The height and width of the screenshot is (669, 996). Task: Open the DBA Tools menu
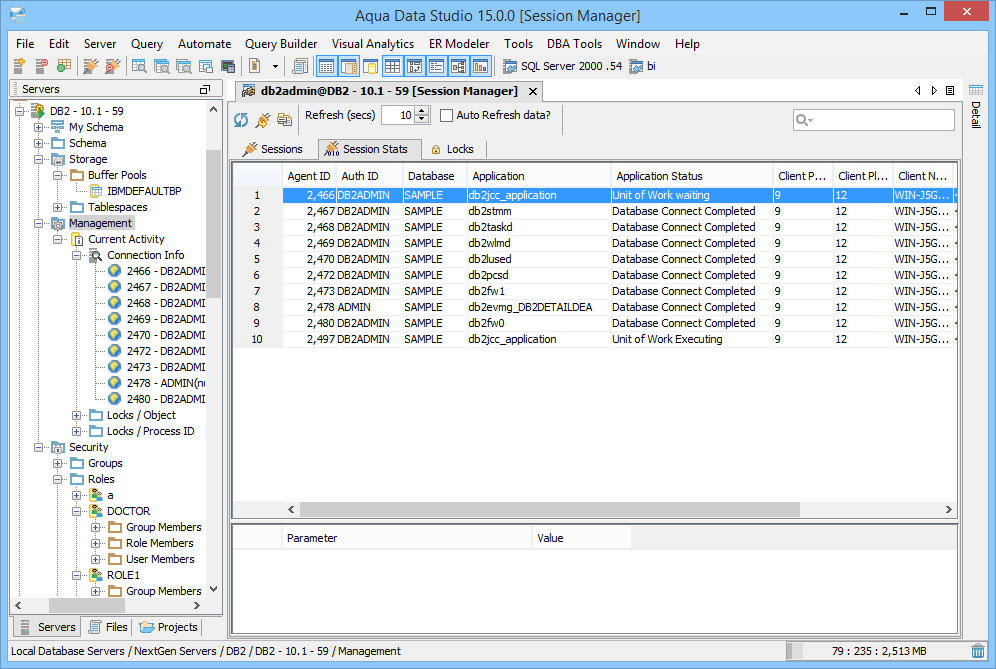574,43
